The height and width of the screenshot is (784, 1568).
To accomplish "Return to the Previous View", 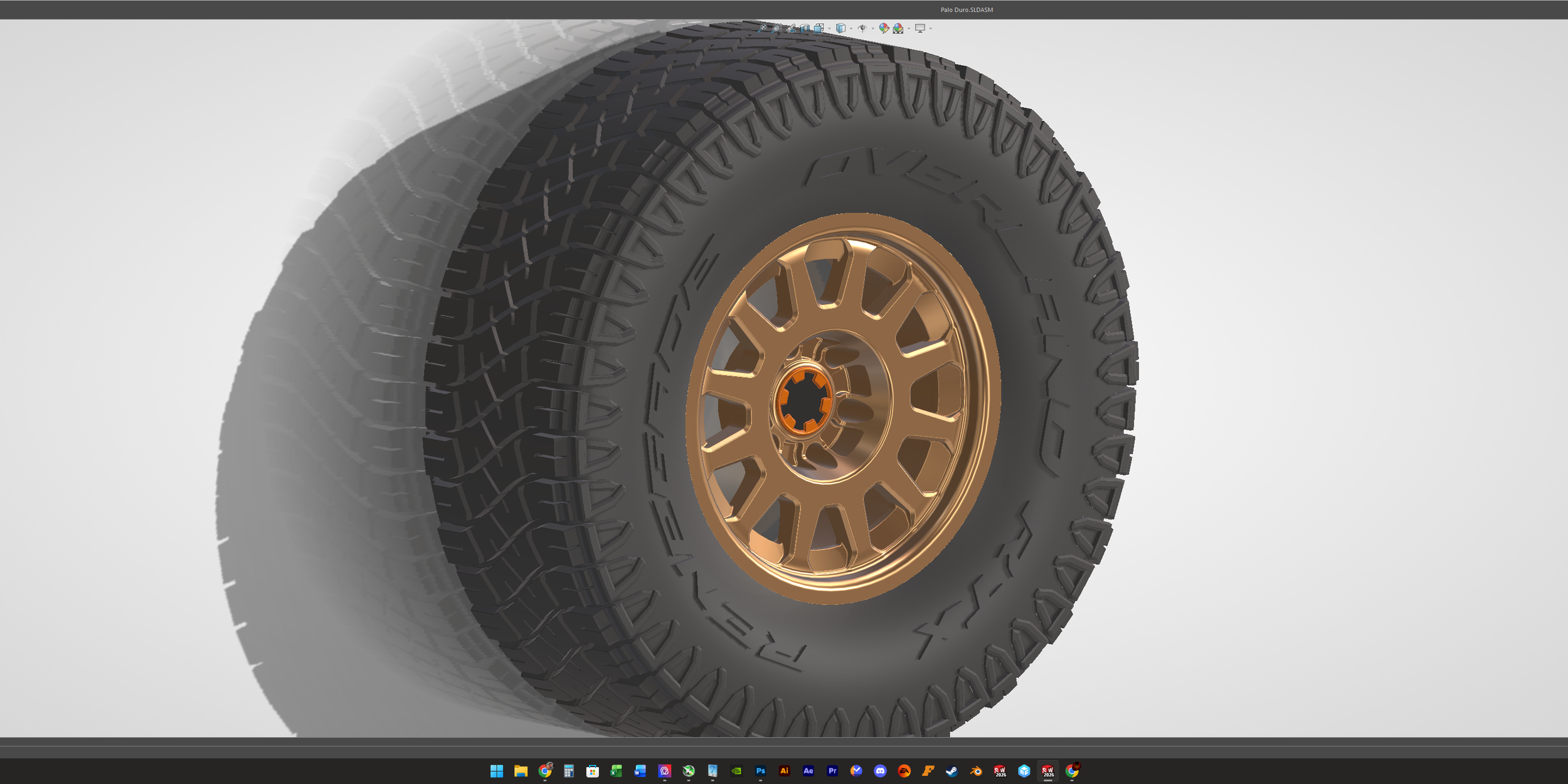I will 791,28.
